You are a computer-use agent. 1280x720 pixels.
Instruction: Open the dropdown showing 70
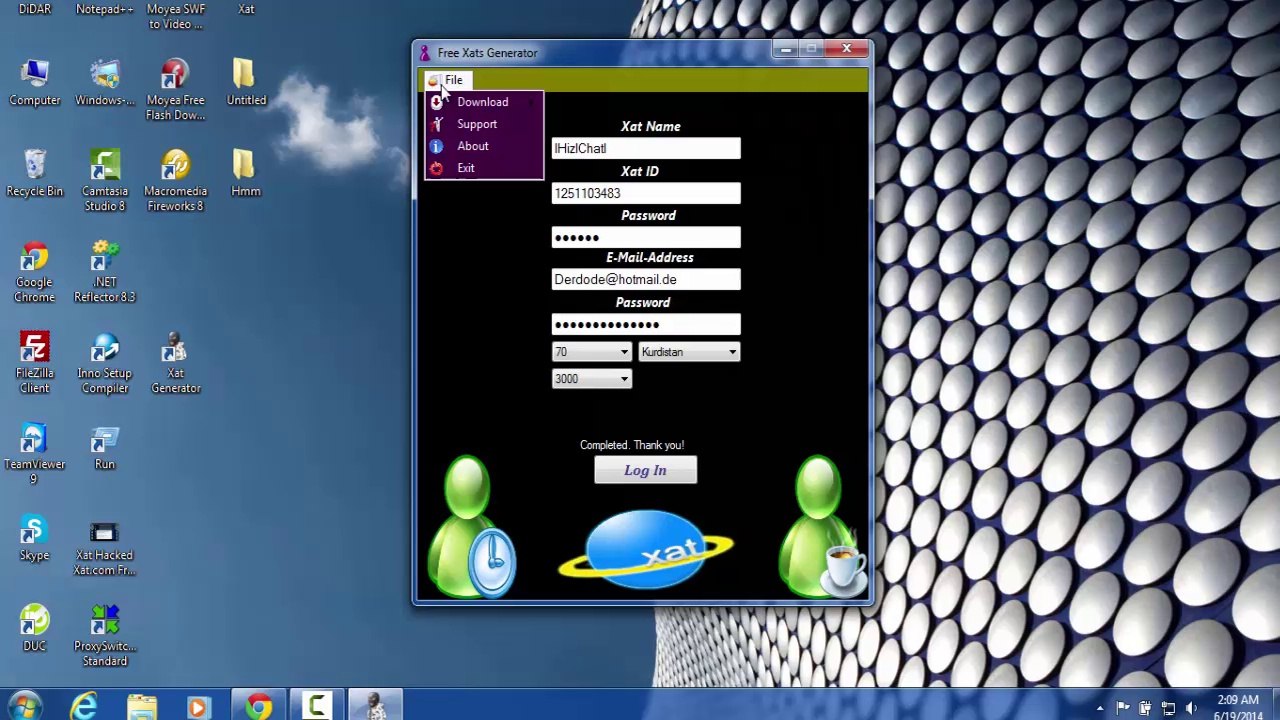[x=591, y=352]
